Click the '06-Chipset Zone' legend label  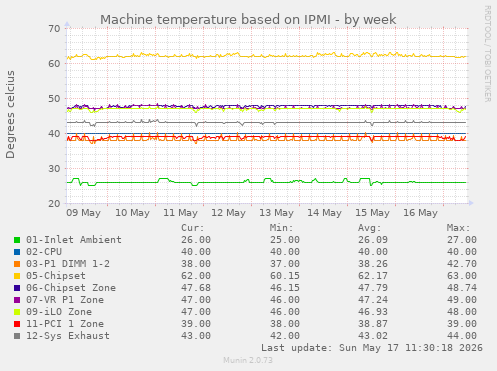[x=71, y=288]
